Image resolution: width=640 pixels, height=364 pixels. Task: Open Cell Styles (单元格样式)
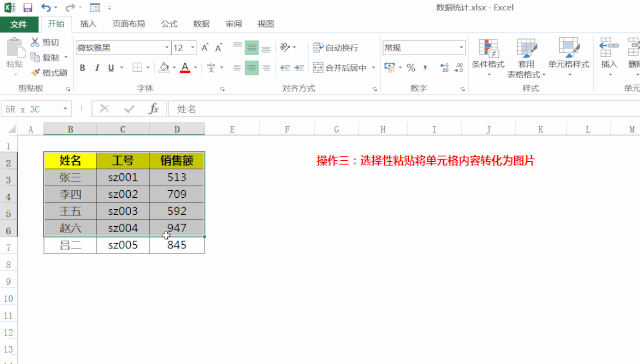569,58
